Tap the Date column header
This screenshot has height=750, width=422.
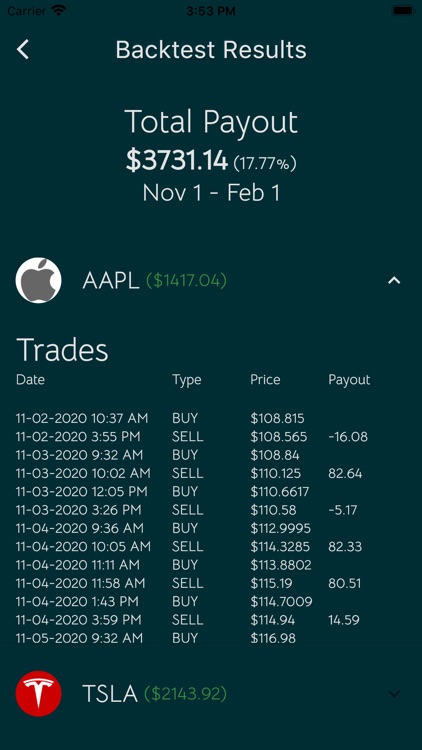[x=30, y=380]
